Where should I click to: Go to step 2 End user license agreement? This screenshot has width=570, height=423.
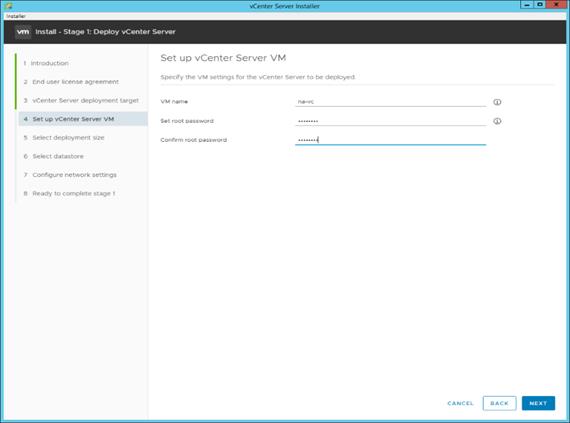point(71,82)
